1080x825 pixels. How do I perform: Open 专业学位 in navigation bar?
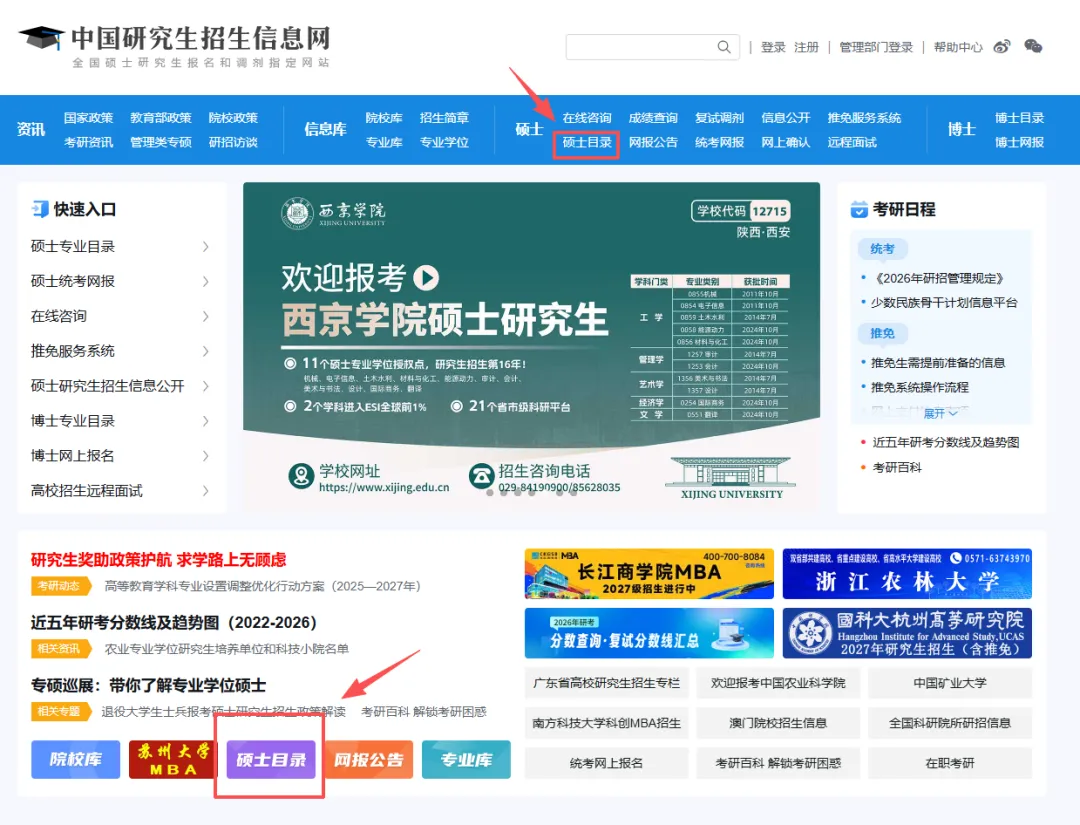click(444, 142)
